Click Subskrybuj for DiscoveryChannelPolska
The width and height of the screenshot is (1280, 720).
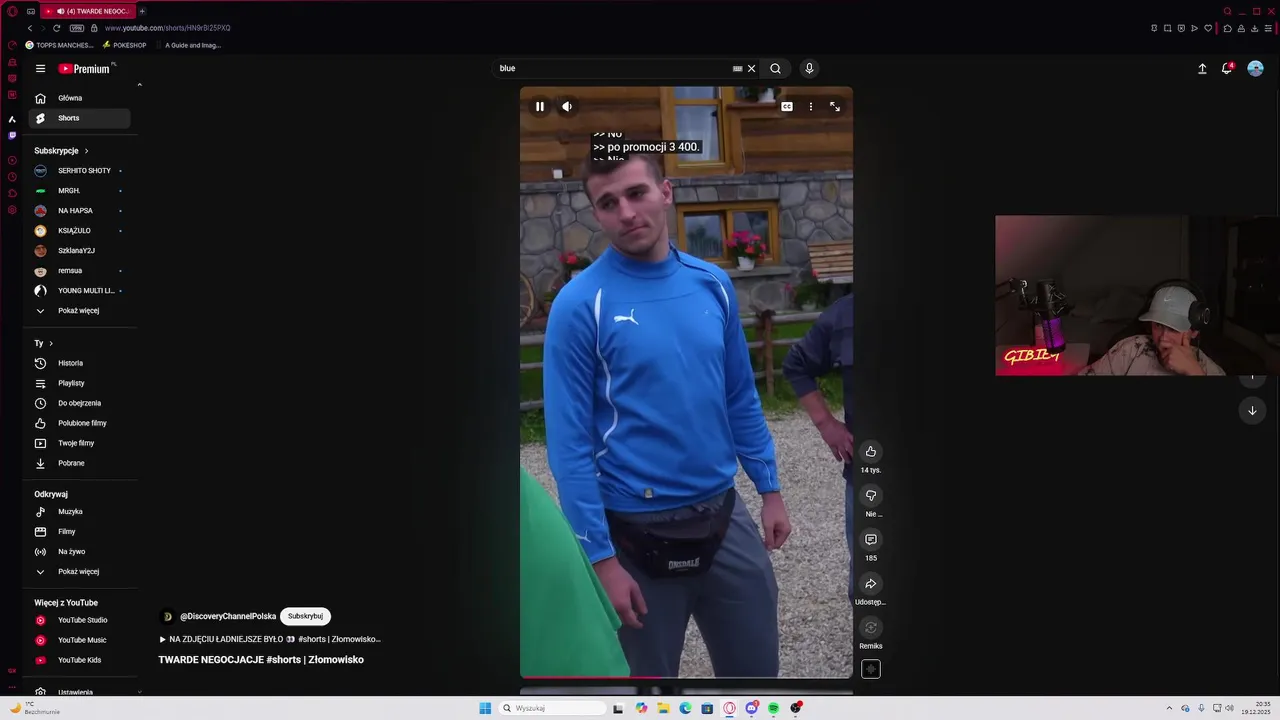305,617
